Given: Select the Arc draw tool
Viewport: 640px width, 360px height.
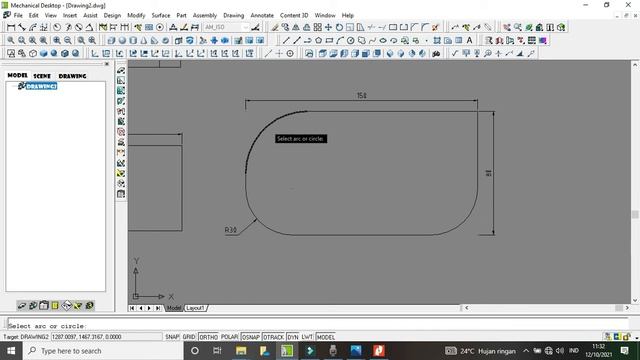Looking at the screenshot, I should point(340,40).
